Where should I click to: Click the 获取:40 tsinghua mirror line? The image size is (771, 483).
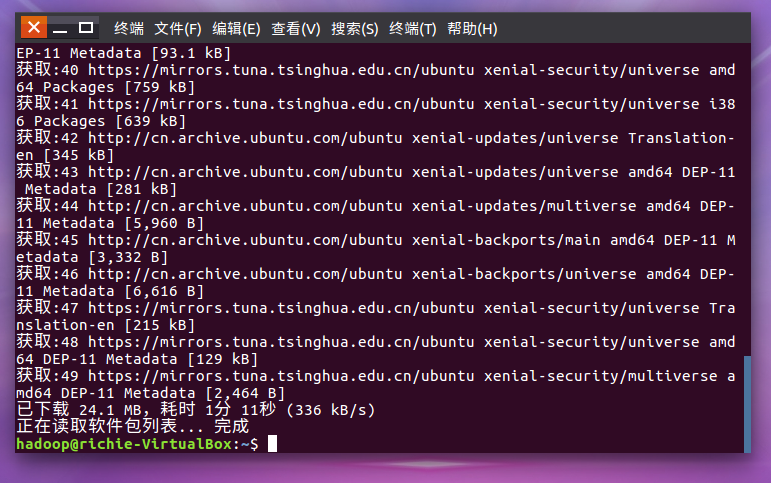point(376,70)
